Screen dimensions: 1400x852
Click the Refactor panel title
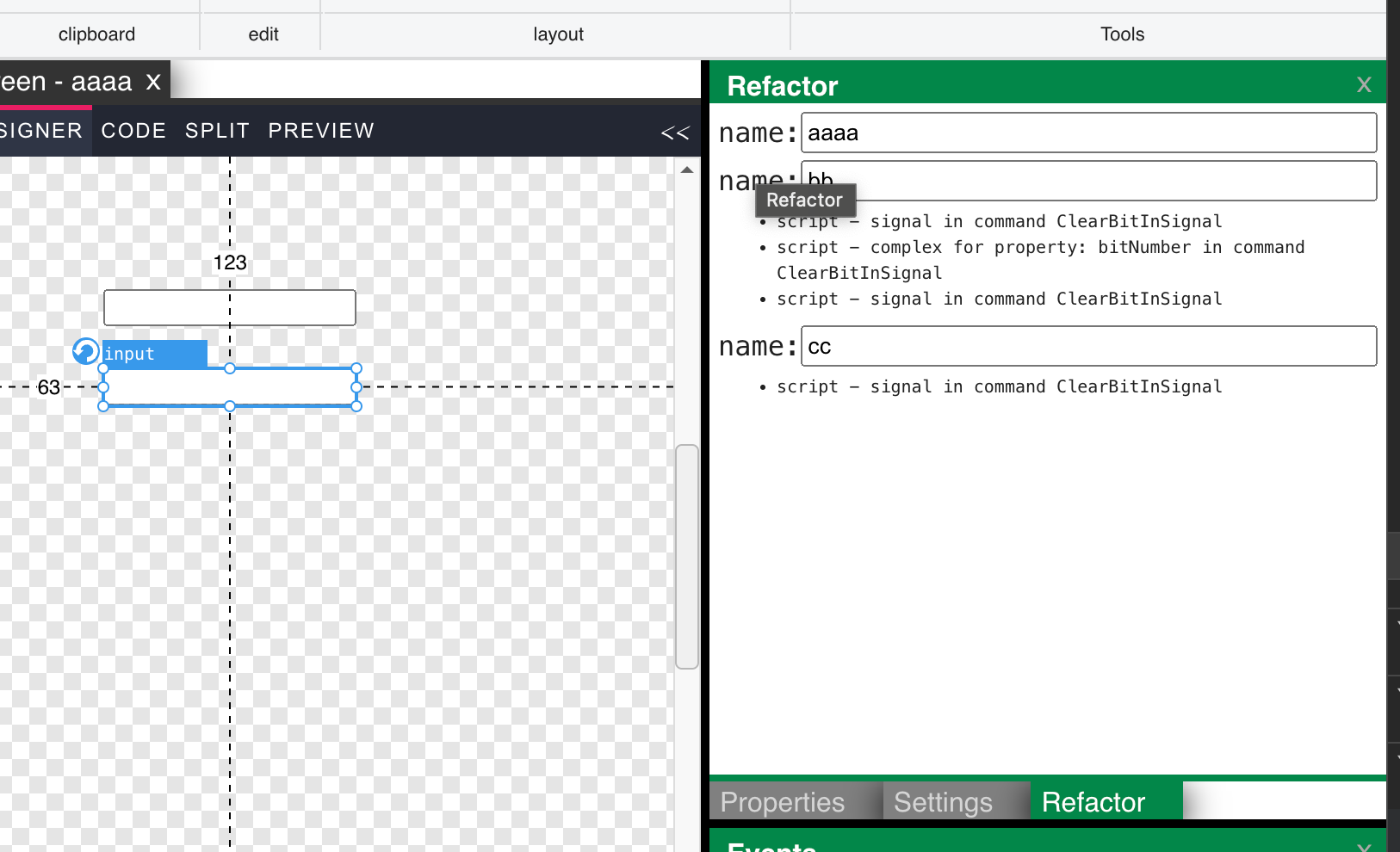[782, 86]
